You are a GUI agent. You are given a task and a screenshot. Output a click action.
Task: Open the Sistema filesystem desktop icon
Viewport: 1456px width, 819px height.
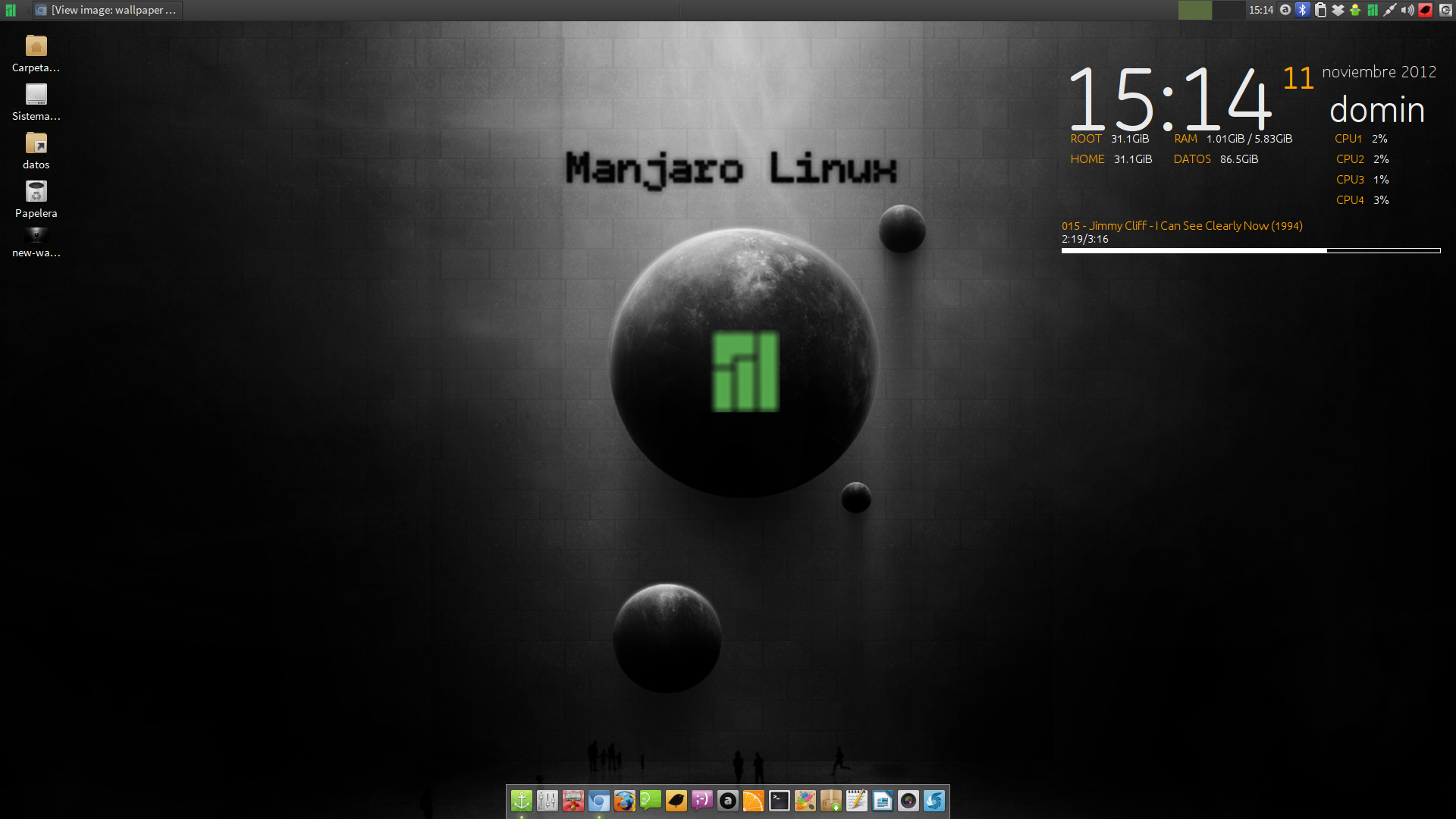click(36, 102)
